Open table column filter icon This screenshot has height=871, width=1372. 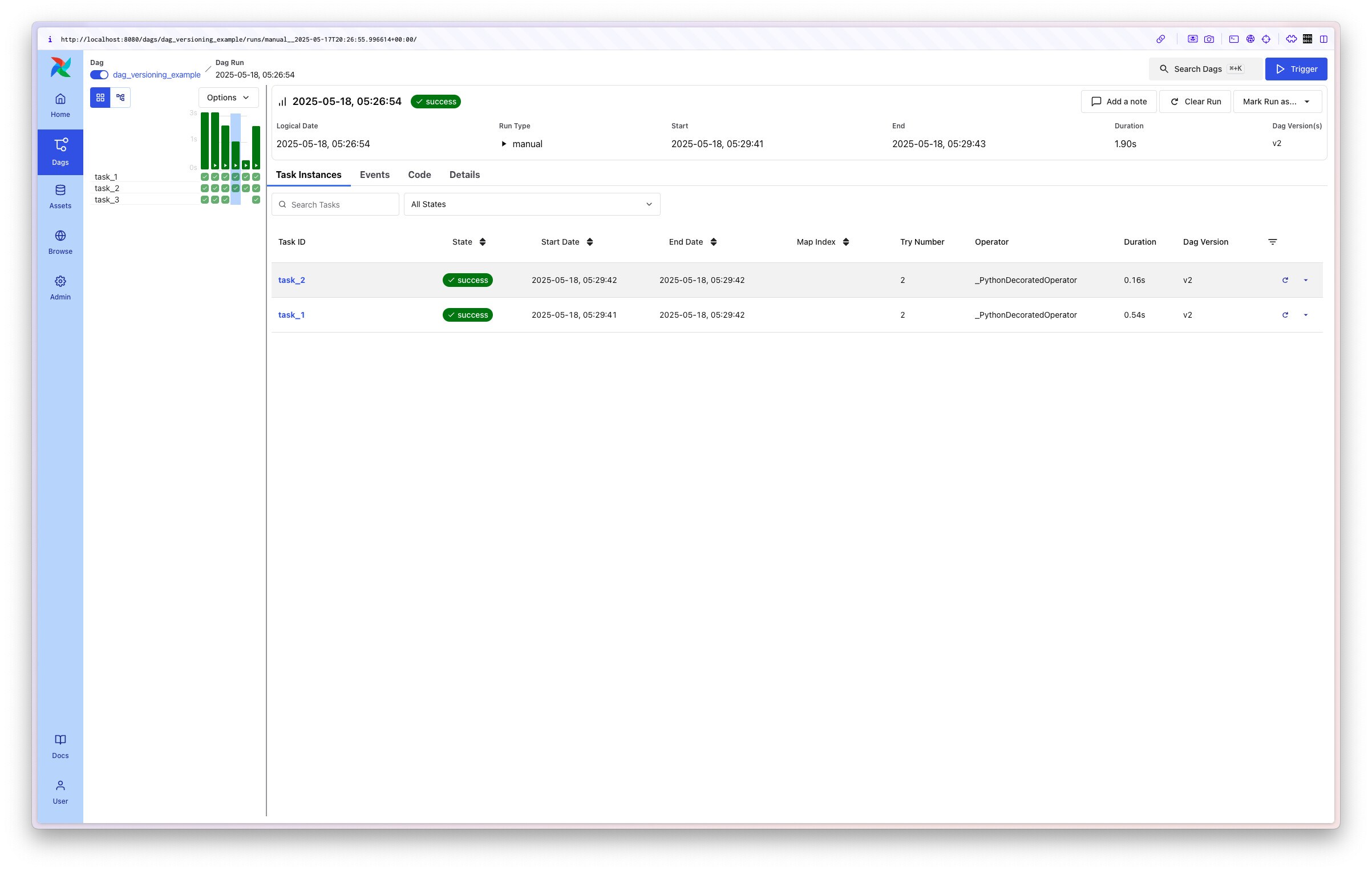pos(1272,242)
